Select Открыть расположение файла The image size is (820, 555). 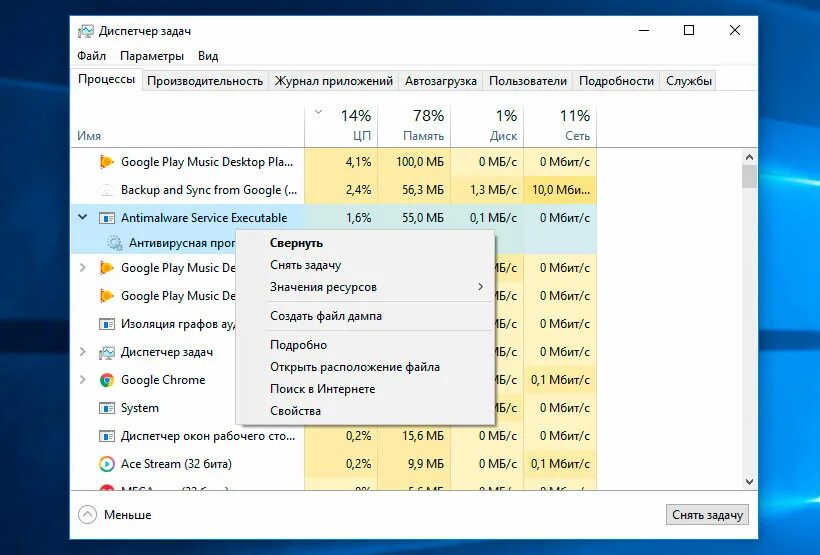pos(365,367)
